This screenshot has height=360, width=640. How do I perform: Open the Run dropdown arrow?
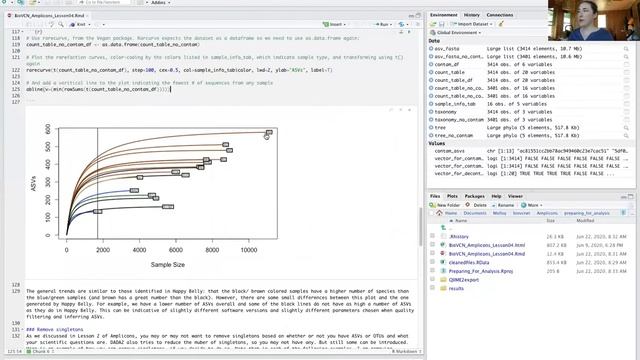tap(391, 24)
